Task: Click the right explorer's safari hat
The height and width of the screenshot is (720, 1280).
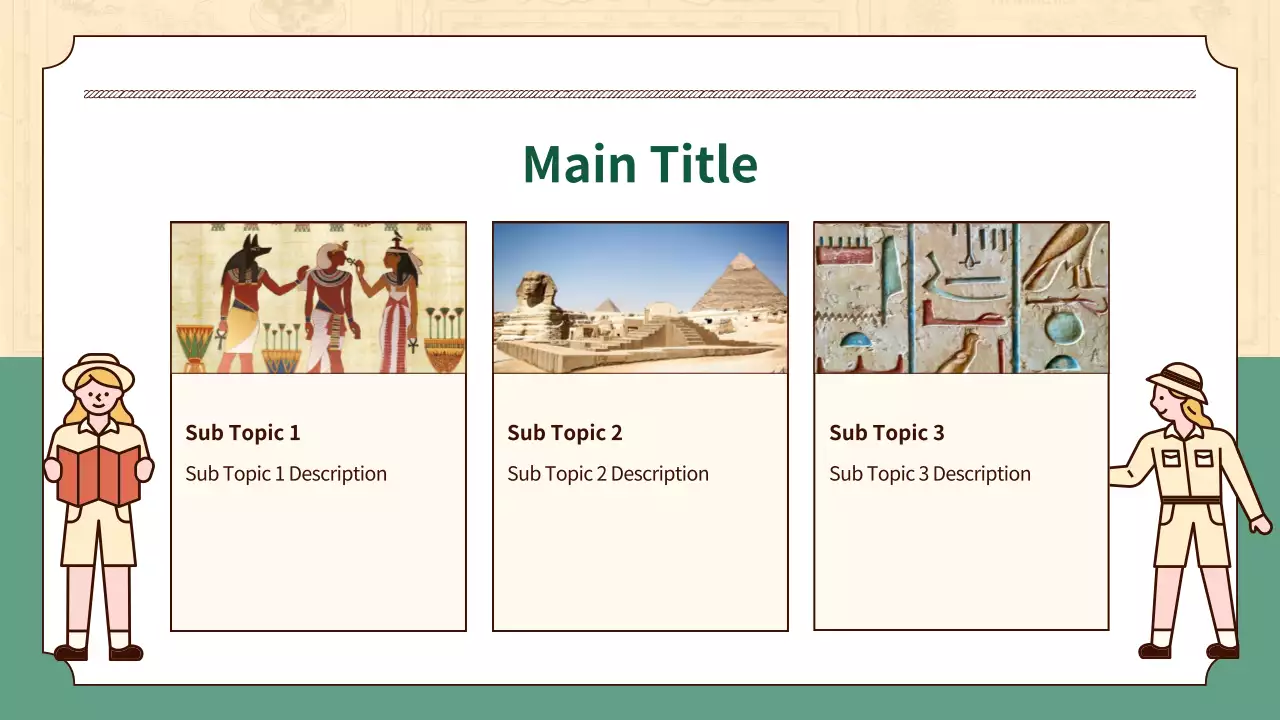Action: (1180, 380)
